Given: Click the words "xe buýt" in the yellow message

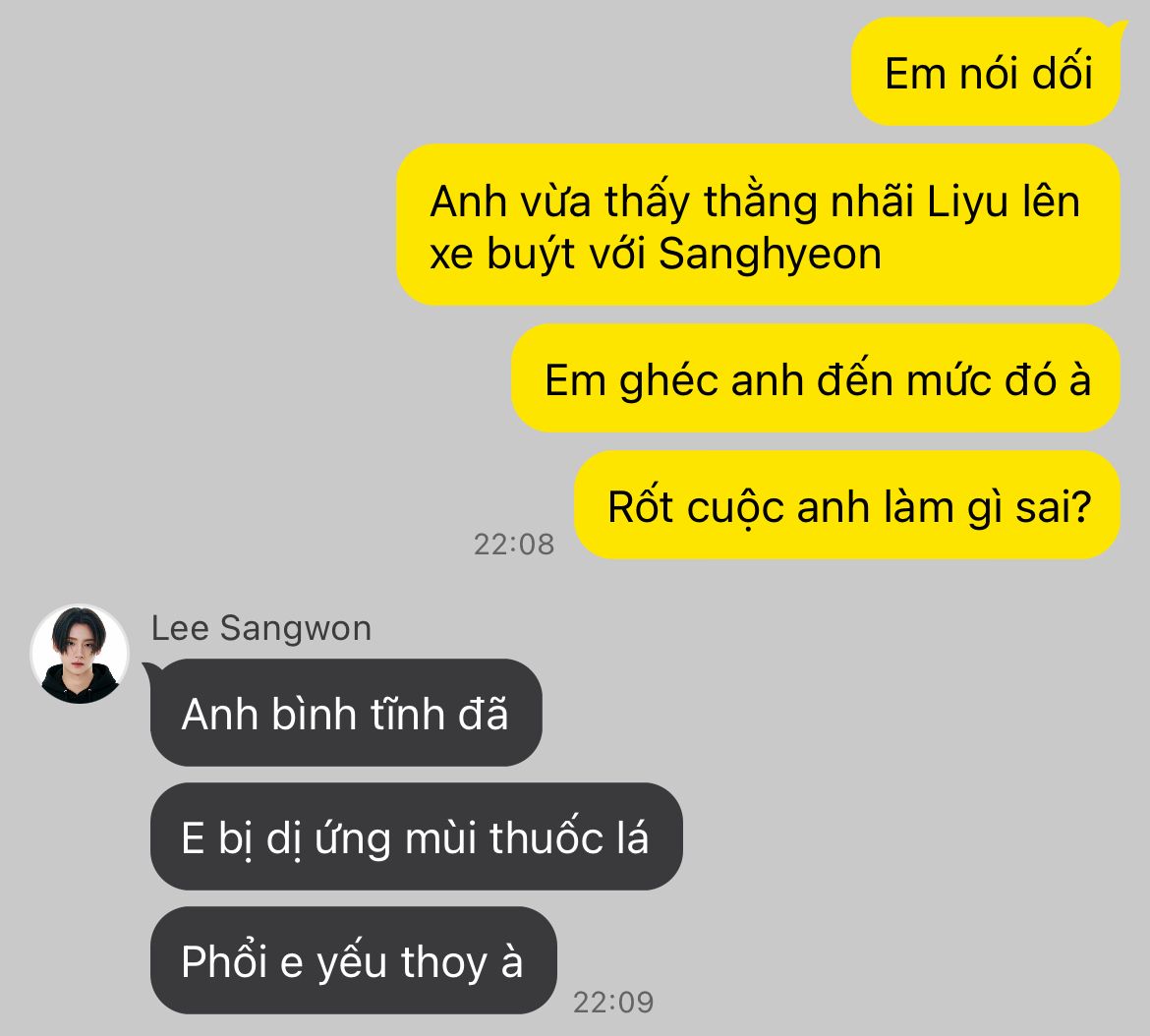Looking at the screenshot, I should point(501,256).
